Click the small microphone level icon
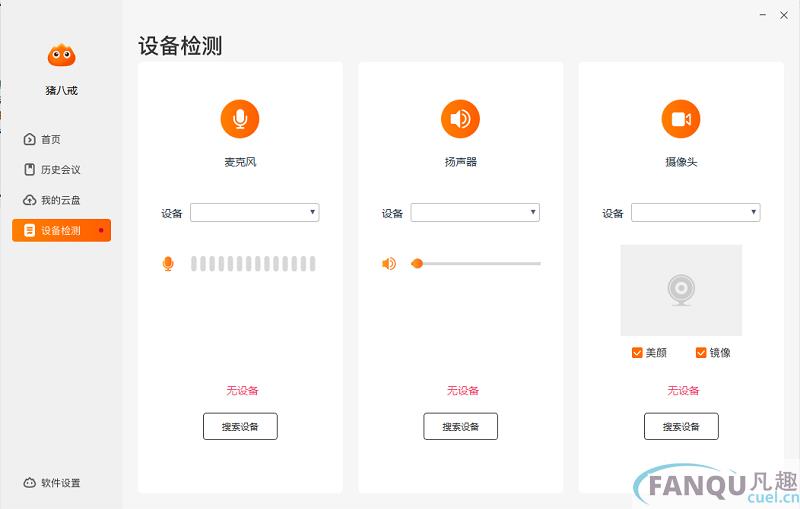Viewport: 800px width, 509px height. pos(168,264)
